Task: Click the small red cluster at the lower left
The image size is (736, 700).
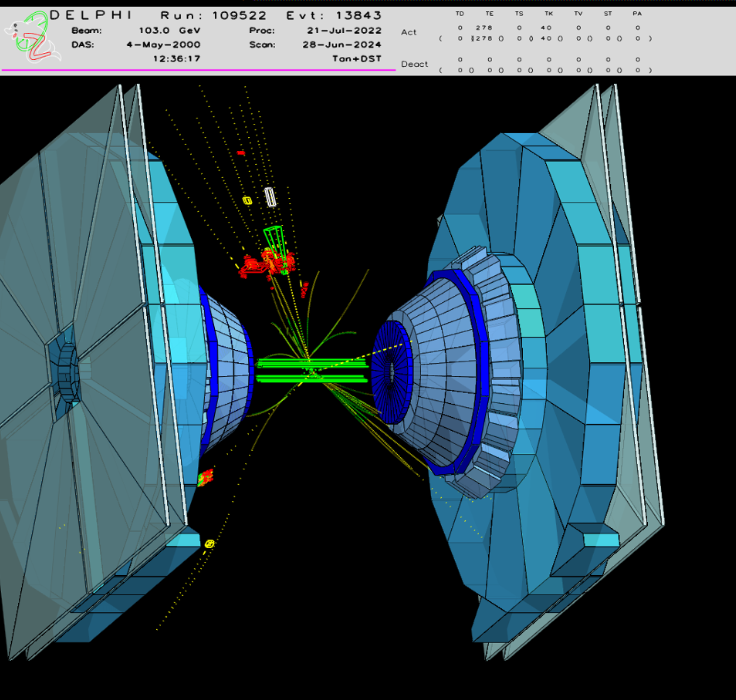Action: click(206, 477)
